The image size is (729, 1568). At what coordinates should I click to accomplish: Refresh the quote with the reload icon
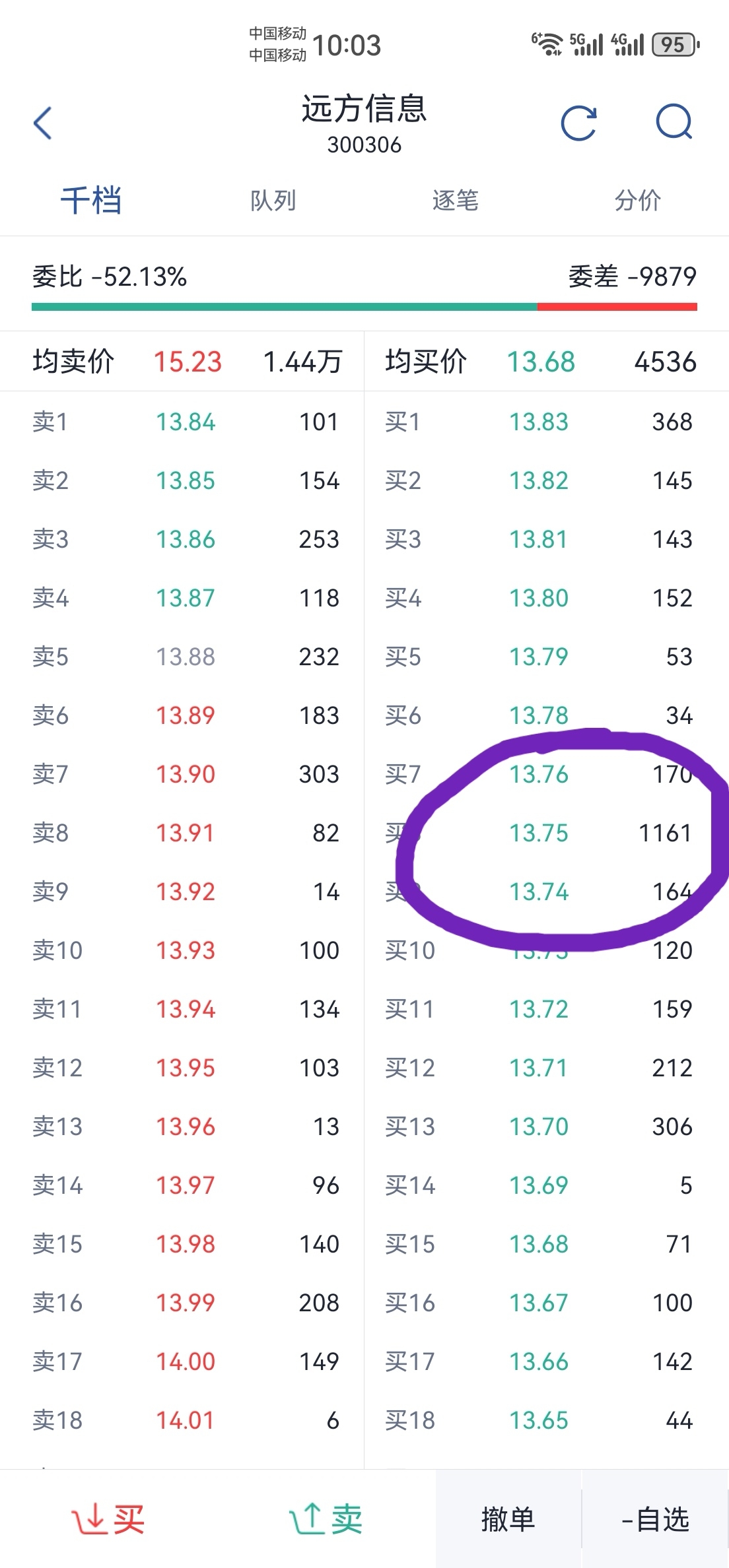coord(579,123)
